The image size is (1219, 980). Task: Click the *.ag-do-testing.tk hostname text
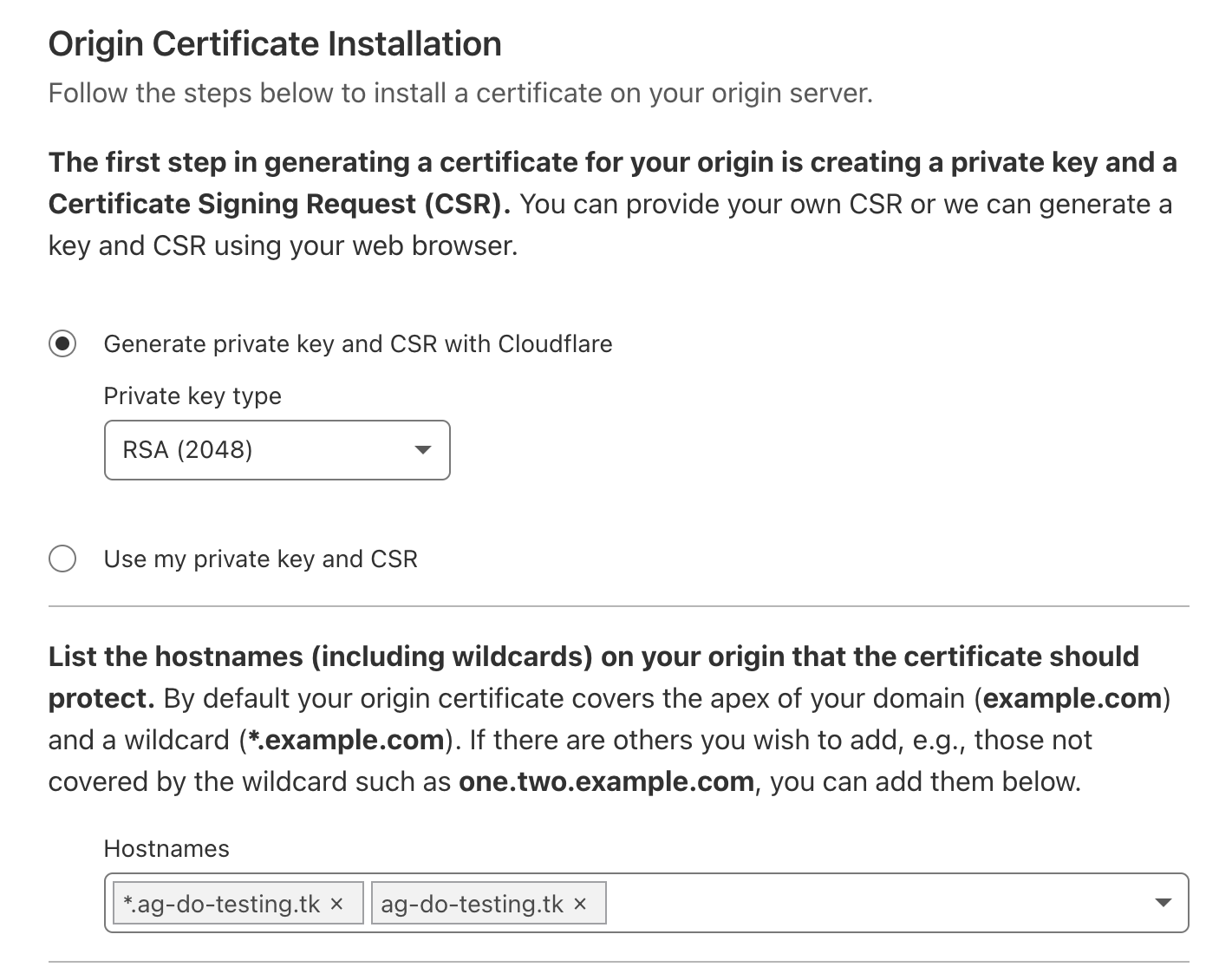pyautogui.click(x=222, y=904)
